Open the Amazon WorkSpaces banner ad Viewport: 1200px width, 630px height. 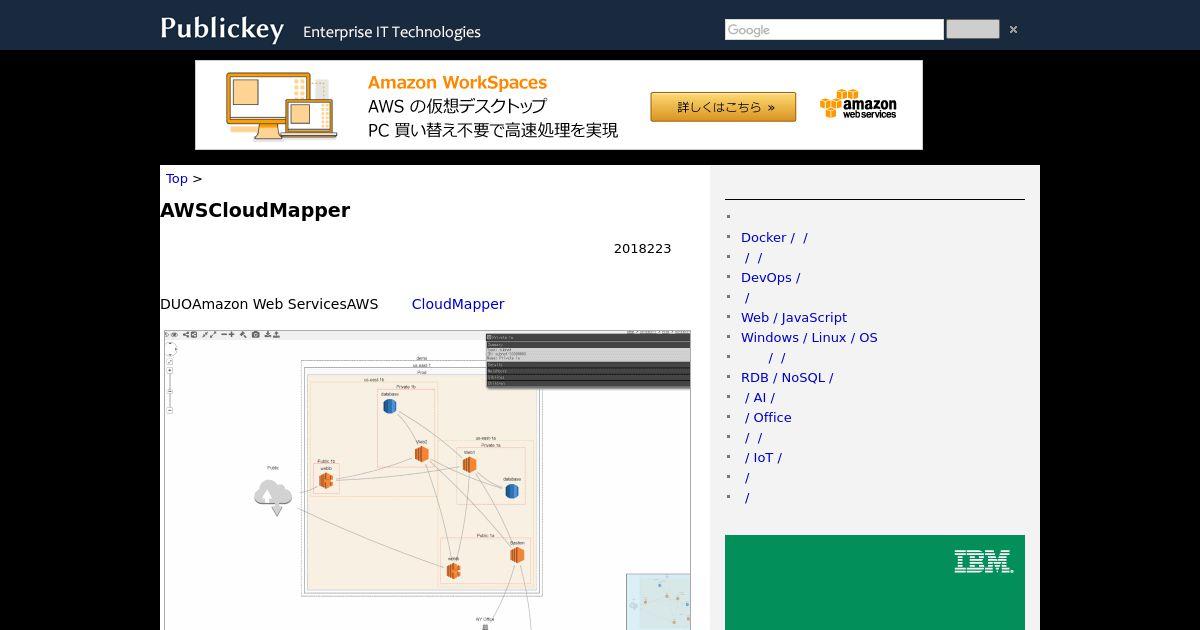click(559, 105)
